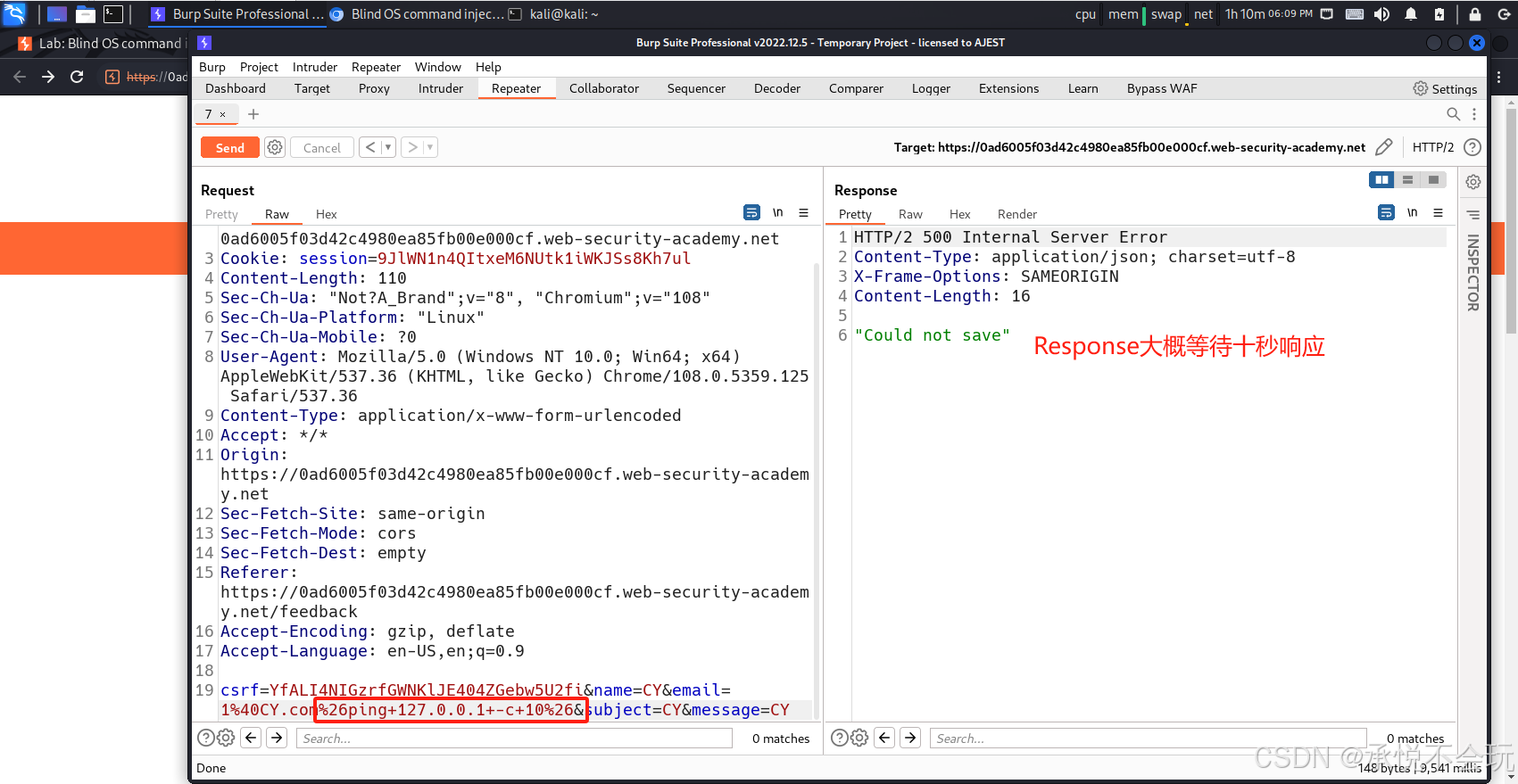Image resolution: width=1518 pixels, height=784 pixels.
Task: Select the request Hex view
Action: click(x=327, y=214)
